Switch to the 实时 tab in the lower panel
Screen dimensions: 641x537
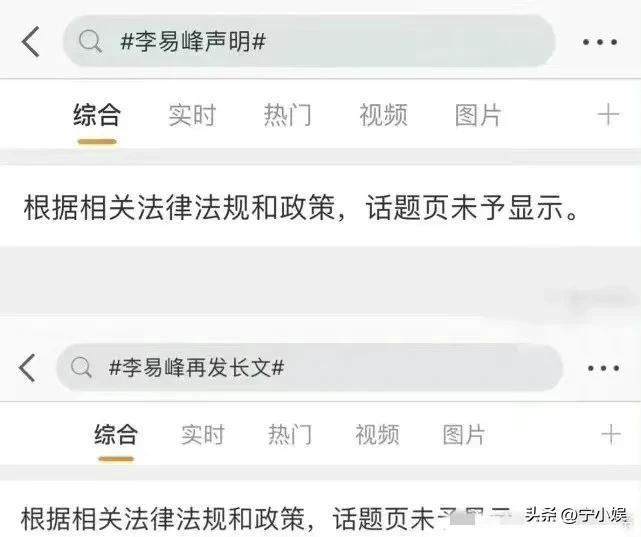(203, 434)
